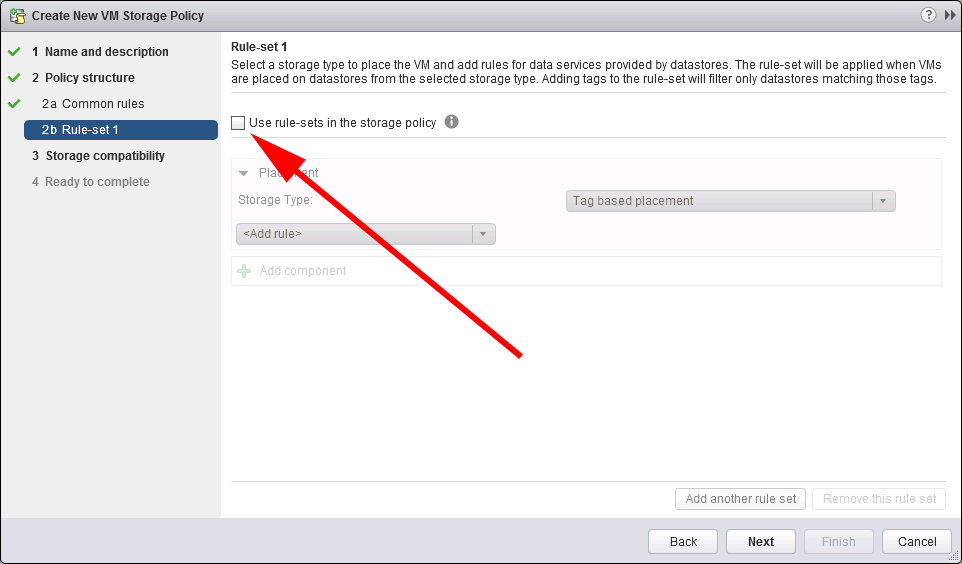The height and width of the screenshot is (564, 962).
Task: Click the info icon beside rule-sets option
Action: coord(452,122)
